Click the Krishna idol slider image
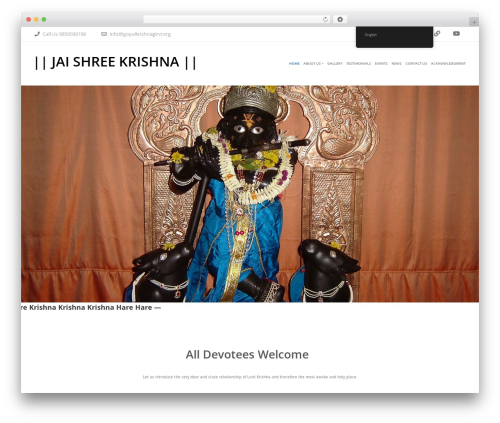This screenshot has height=423, width=500. pos(250,194)
